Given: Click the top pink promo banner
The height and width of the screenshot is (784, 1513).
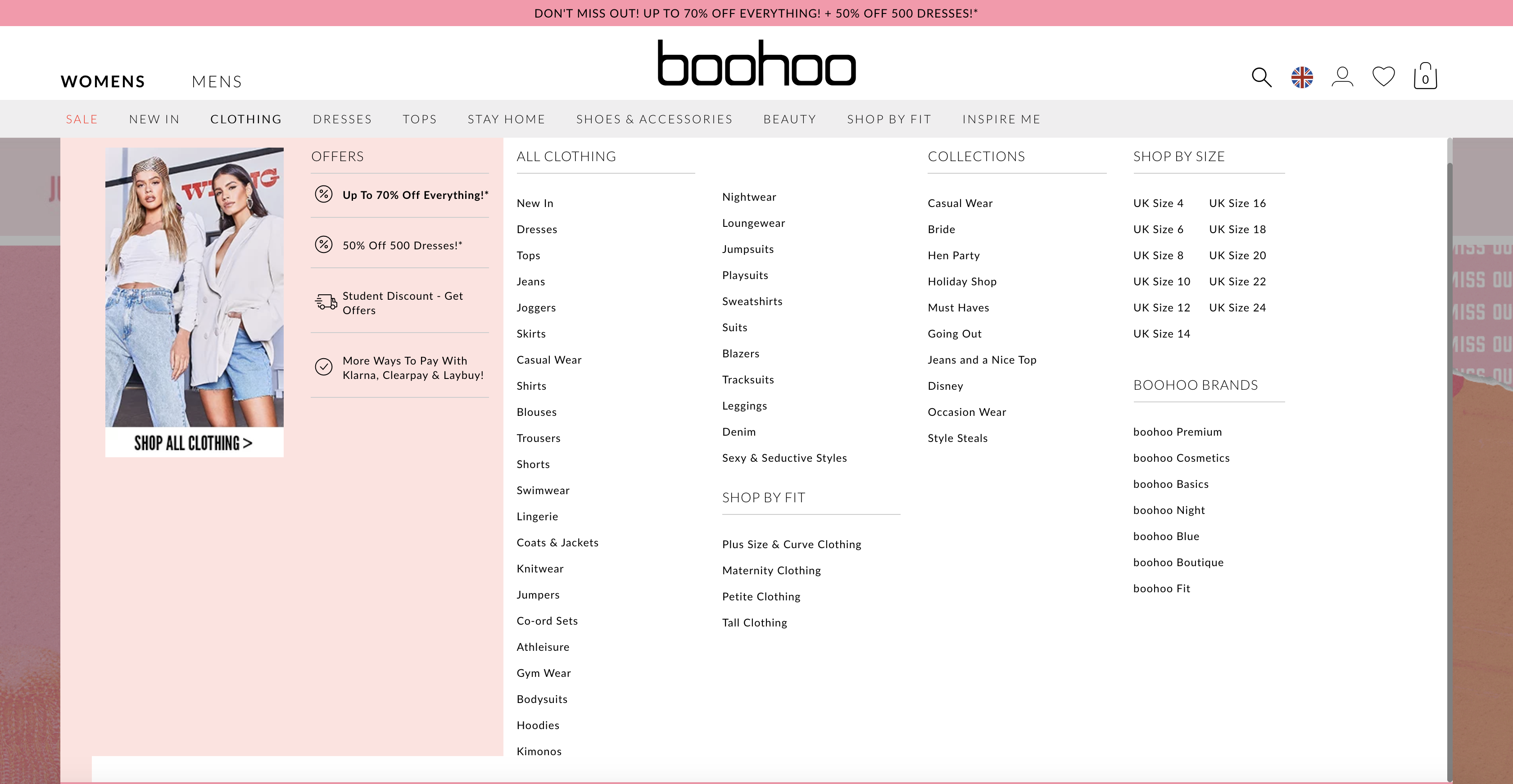Looking at the screenshot, I should pyautogui.click(x=756, y=13).
